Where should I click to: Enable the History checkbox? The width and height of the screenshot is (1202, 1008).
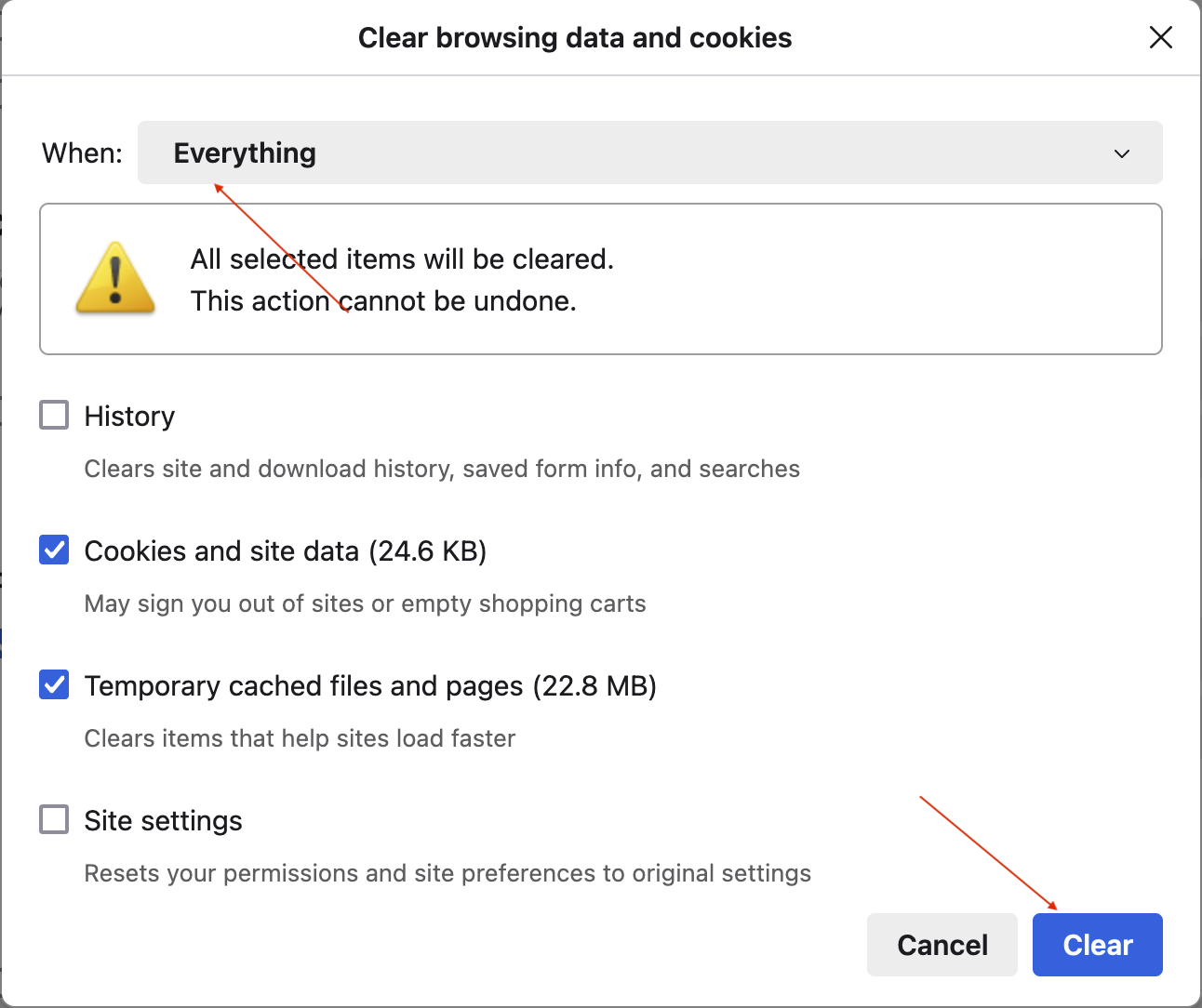click(x=54, y=415)
